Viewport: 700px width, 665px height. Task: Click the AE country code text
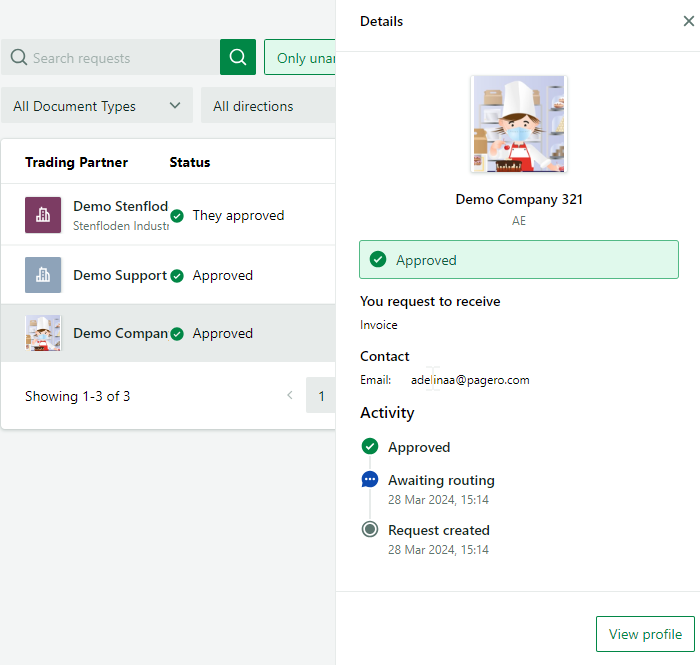coord(519,221)
